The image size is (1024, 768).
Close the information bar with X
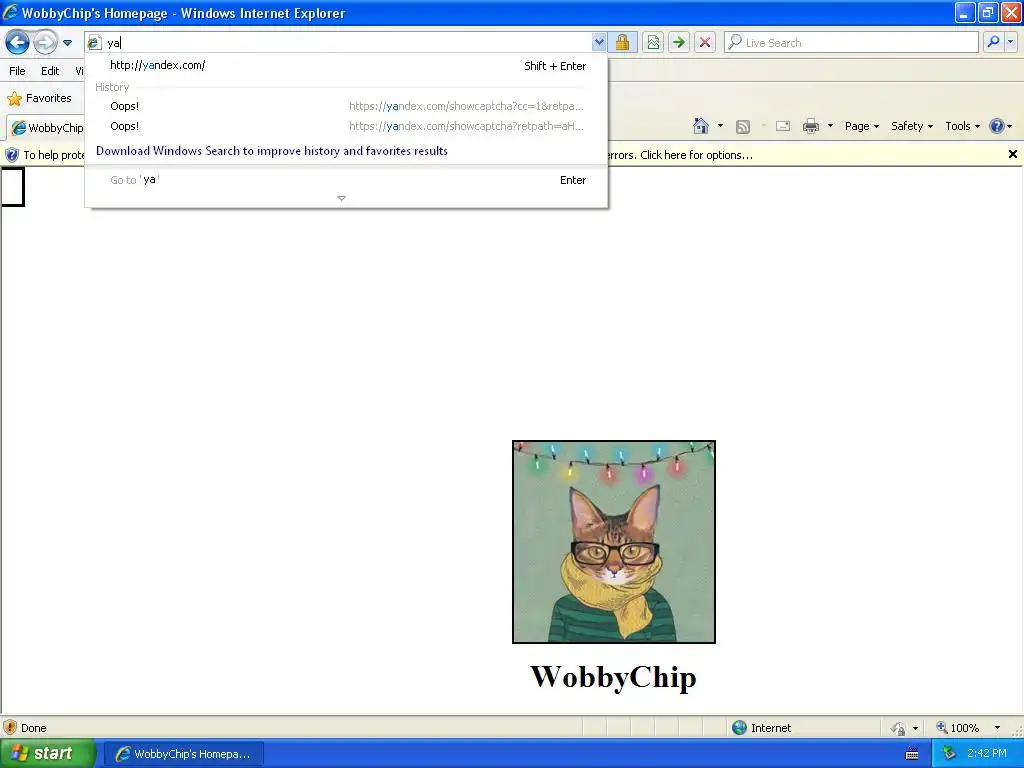coord(1012,154)
